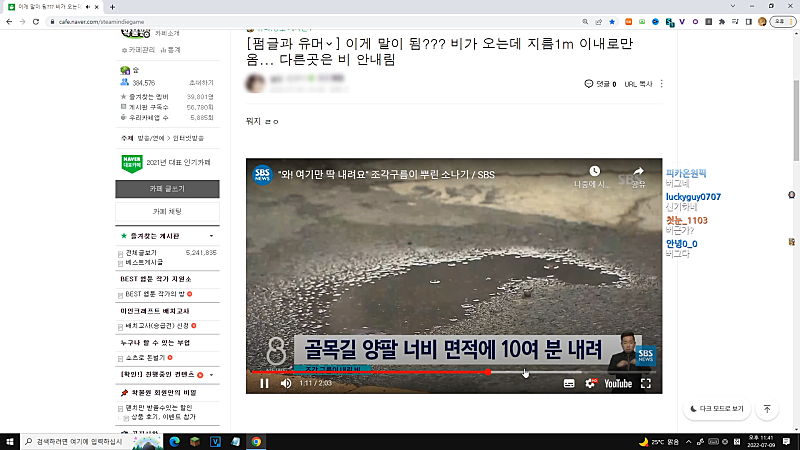The height and width of the screenshot is (450, 800).
Task: Open the post more-options menu
Action: tap(662, 84)
